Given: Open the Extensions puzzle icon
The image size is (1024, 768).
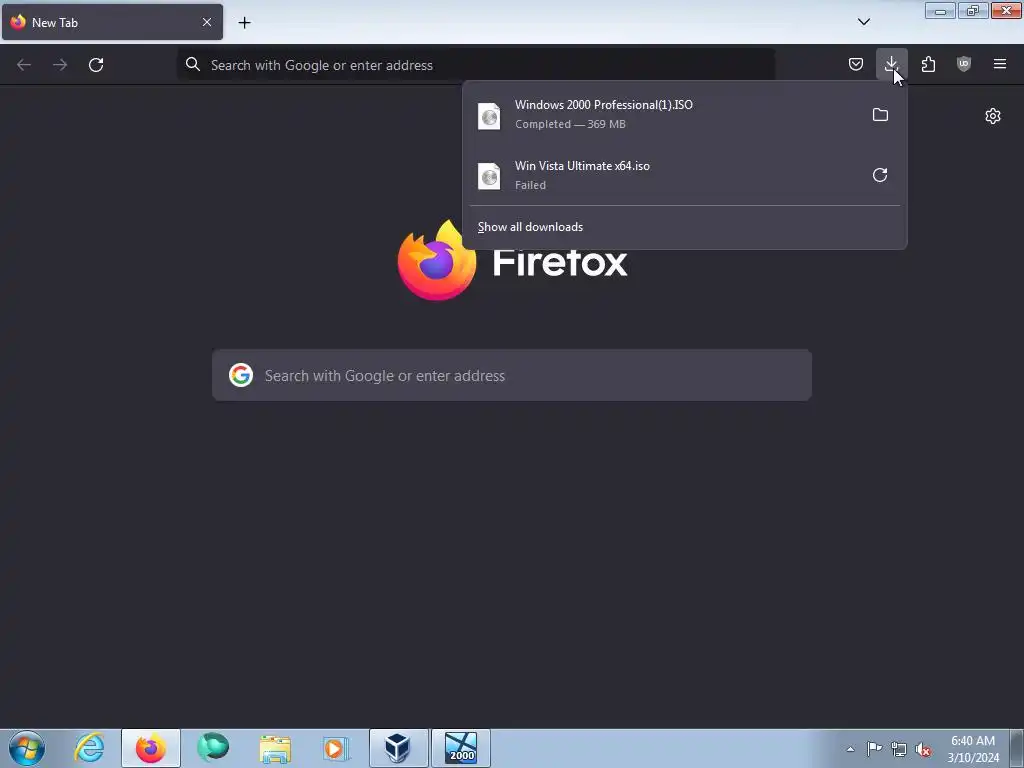Looking at the screenshot, I should point(928,64).
